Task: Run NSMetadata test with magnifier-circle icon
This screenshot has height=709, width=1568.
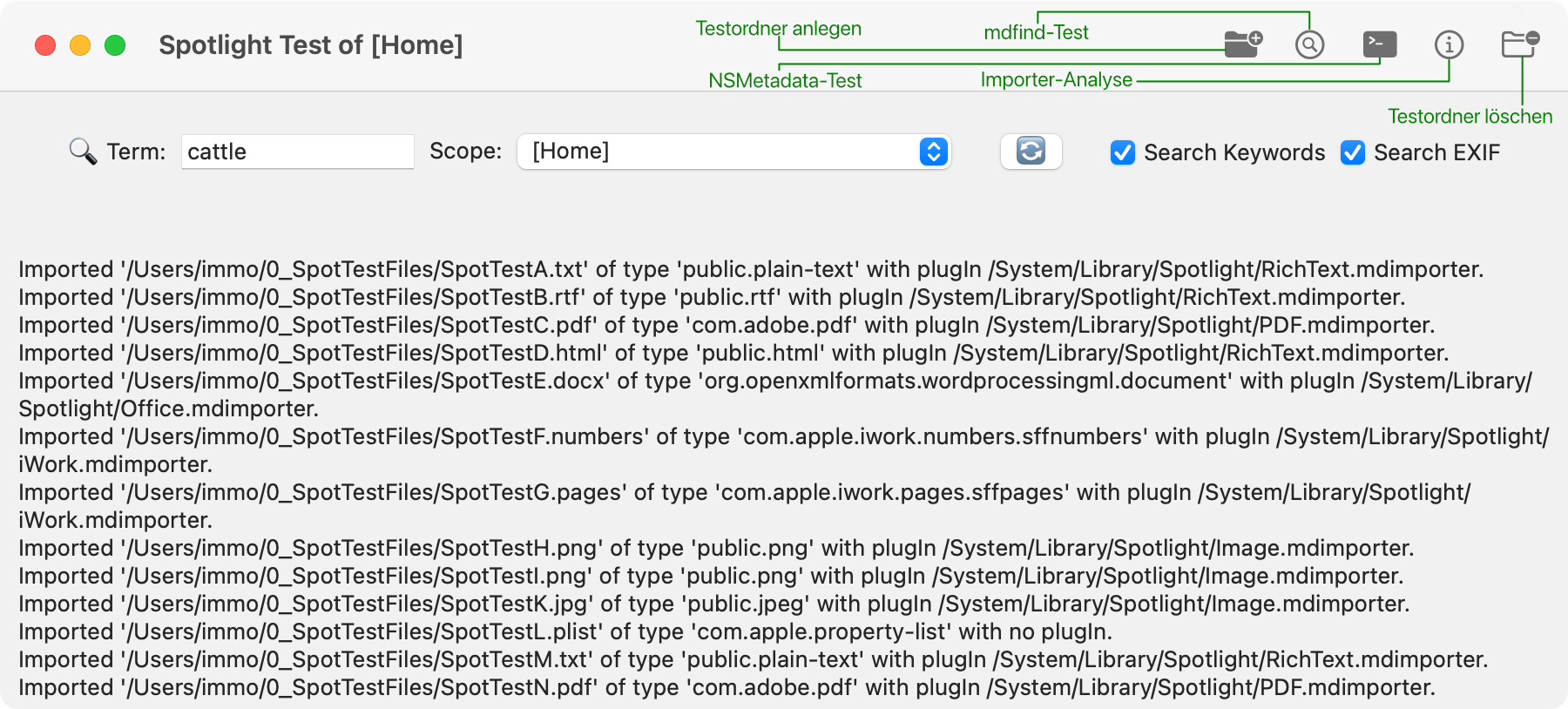Action: tap(1309, 44)
